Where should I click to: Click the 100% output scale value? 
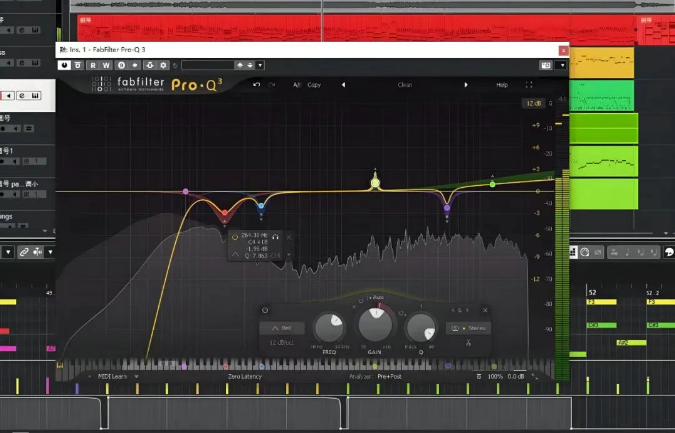click(495, 376)
